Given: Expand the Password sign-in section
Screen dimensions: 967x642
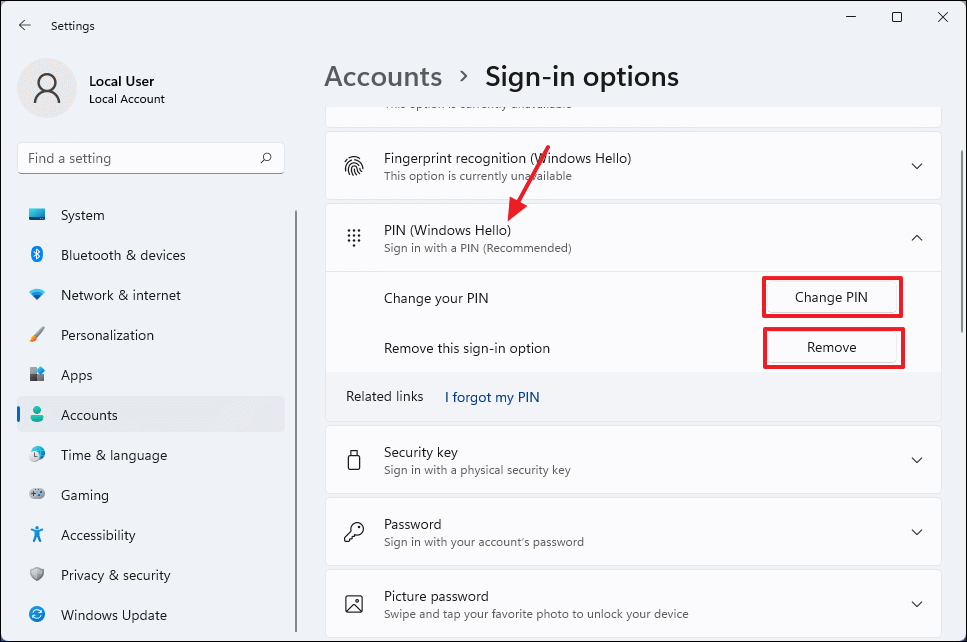Looking at the screenshot, I should coord(917,531).
